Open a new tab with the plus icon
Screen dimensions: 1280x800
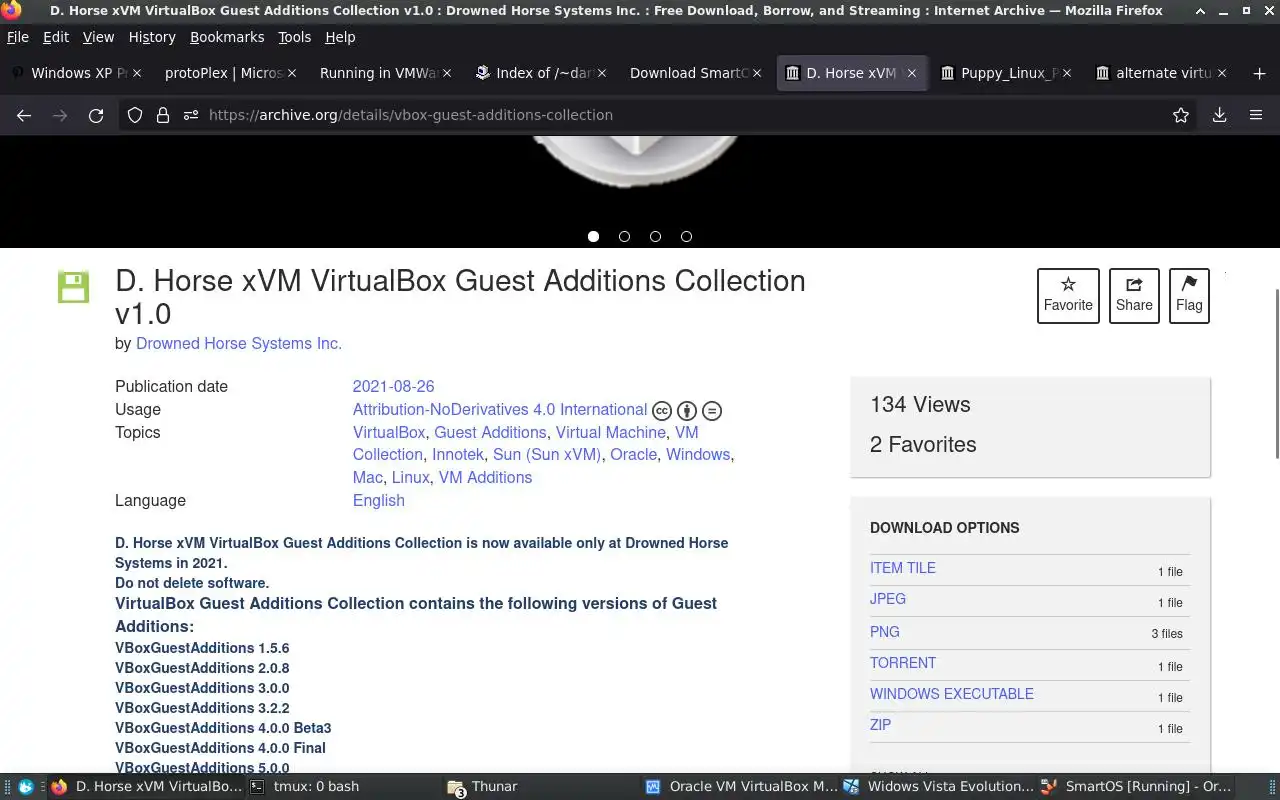coord(1259,73)
